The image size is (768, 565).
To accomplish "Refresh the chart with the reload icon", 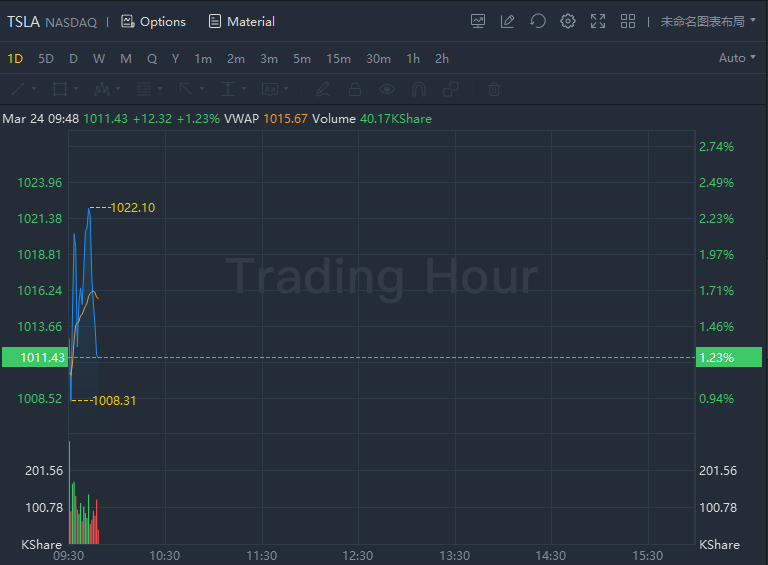I will click(x=538, y=21).
